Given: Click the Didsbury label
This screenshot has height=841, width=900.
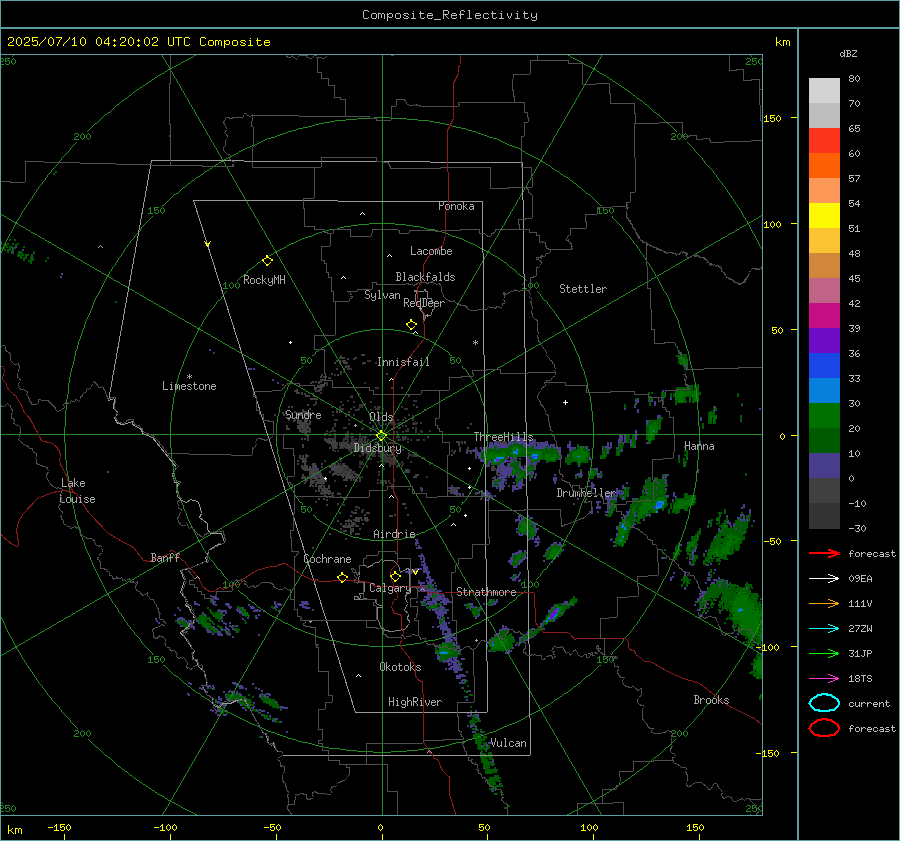Looking at the screenshot, I should pos(378,448).
